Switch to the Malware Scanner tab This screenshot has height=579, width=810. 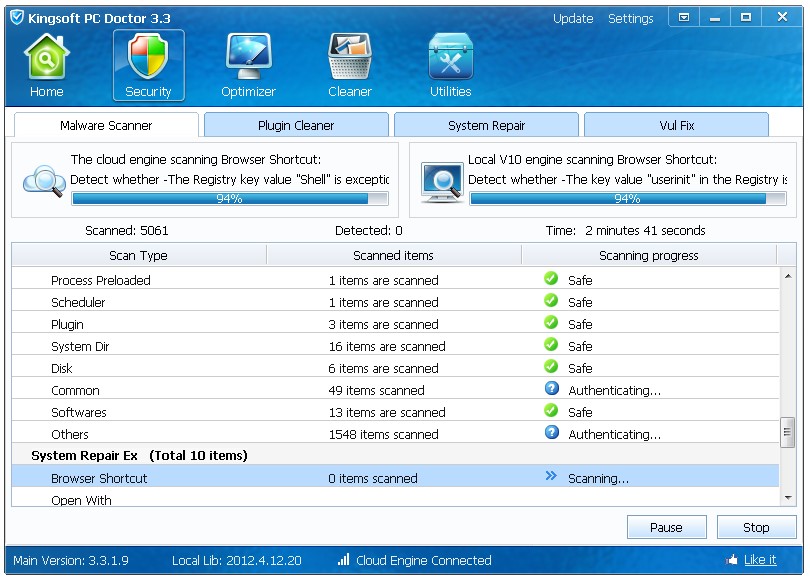[106, 126]
